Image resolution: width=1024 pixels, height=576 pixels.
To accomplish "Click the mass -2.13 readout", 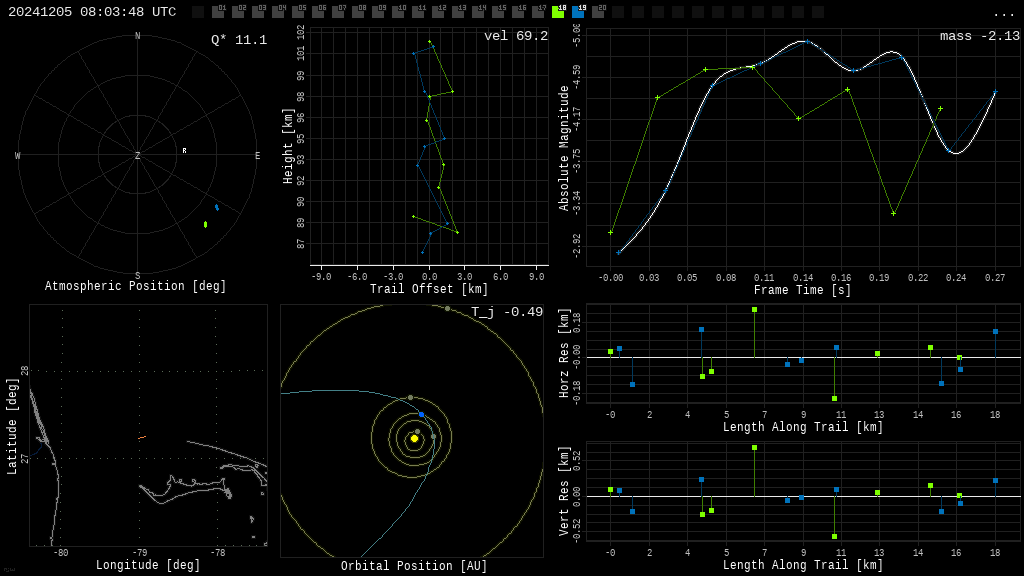I will pyautogui.click(x=979, y=36).
